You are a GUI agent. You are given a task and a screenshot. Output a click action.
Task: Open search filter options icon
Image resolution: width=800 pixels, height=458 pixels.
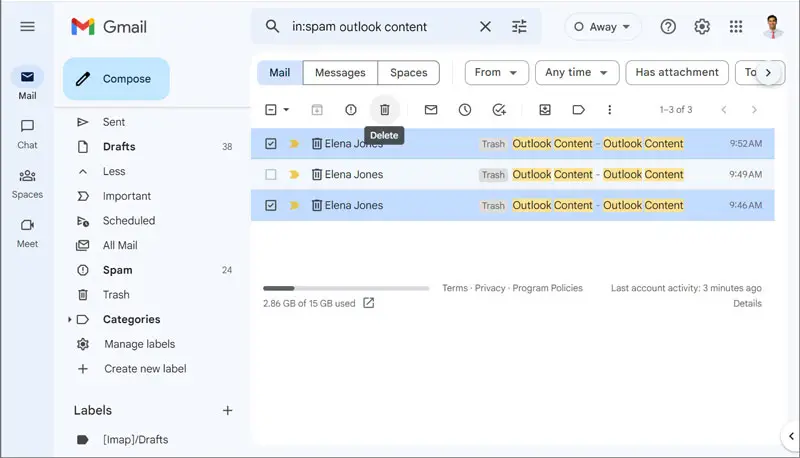[519, 27]
